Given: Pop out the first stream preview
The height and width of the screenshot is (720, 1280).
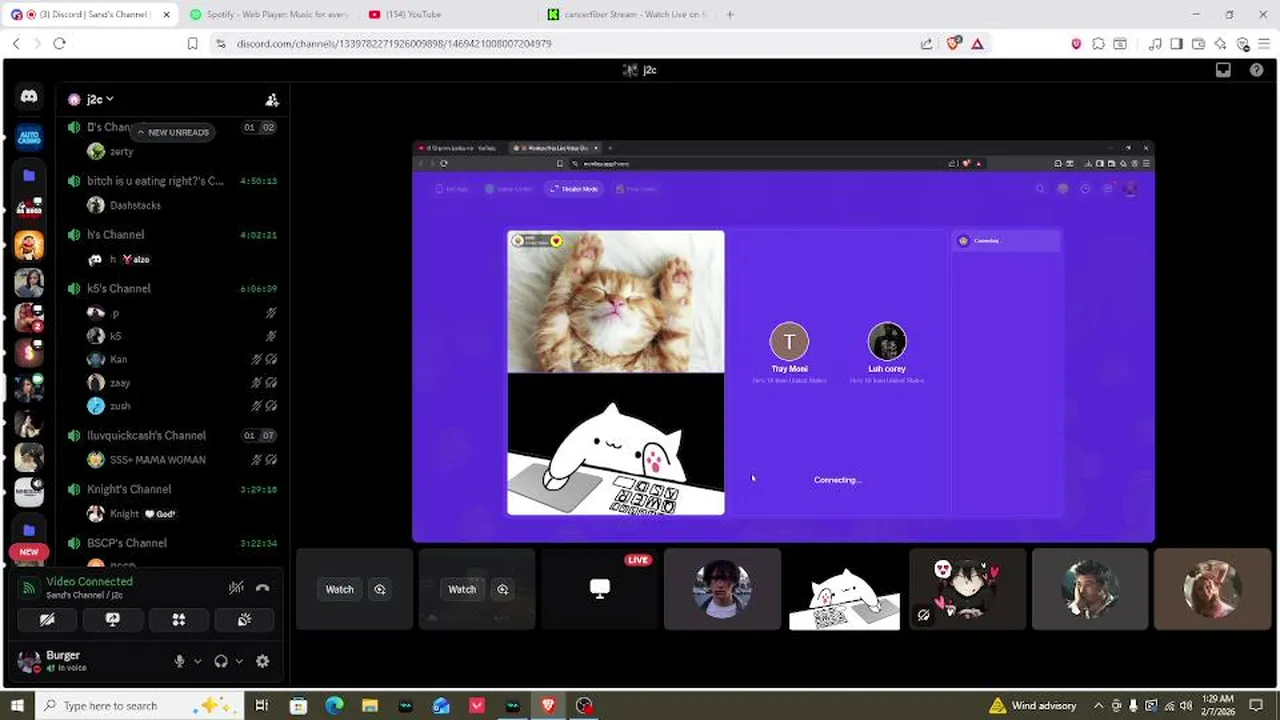Looking at the screenshot, I should (x=380, y=589).
